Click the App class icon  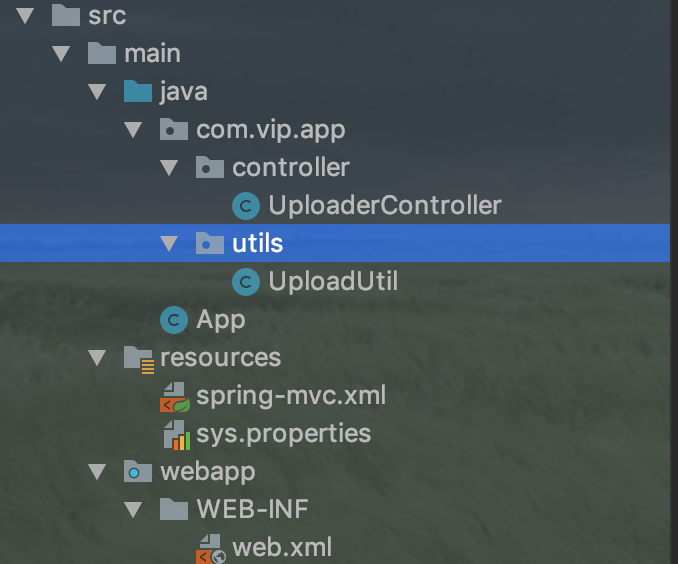(x=173, y=320)
